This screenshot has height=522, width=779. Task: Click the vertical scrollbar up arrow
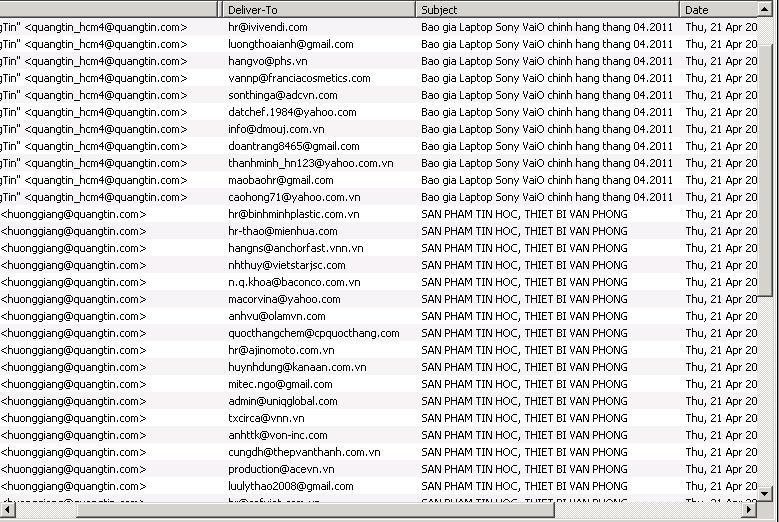tap(765, 8)
